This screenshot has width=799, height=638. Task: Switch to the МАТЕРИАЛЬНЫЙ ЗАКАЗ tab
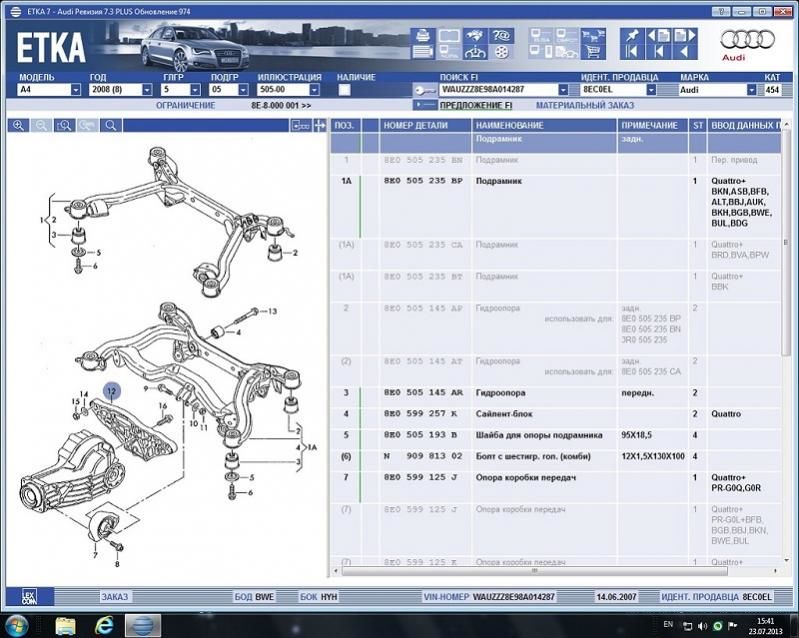[x=584, y=105]
